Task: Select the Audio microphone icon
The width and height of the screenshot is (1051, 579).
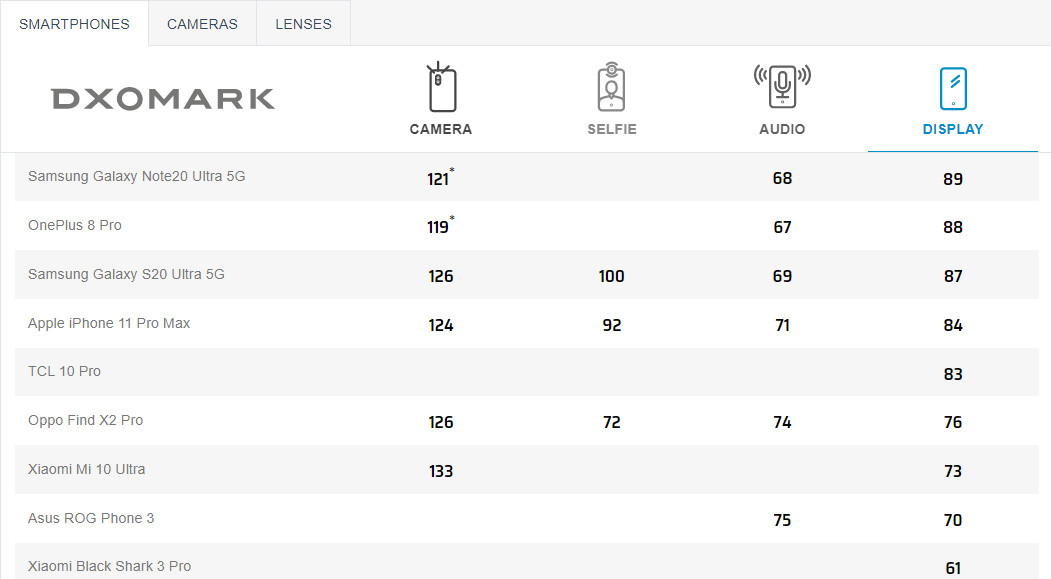Action: pyautogui.click(x=782, y=86)
